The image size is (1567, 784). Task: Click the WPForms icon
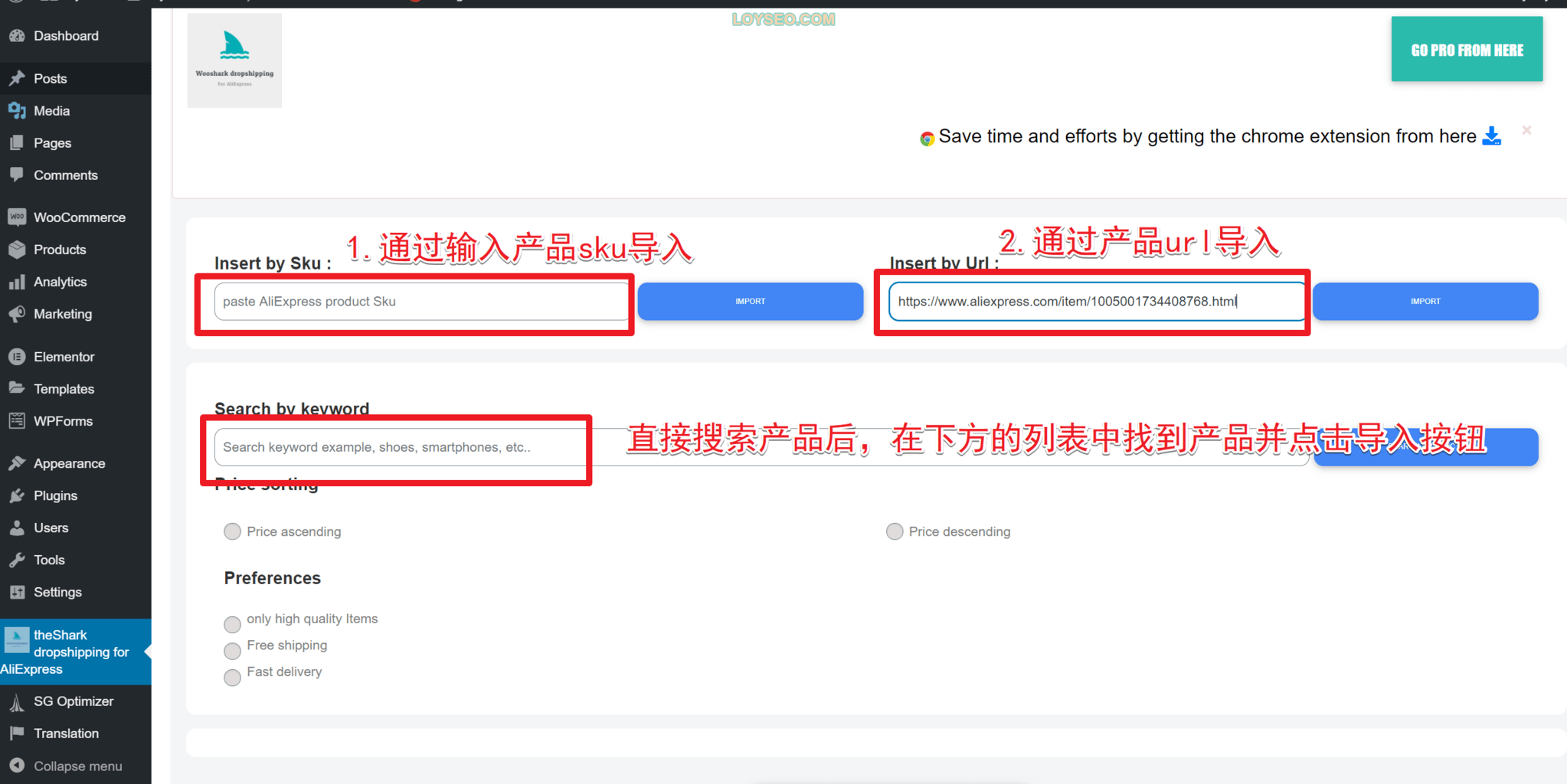point(17,421)
